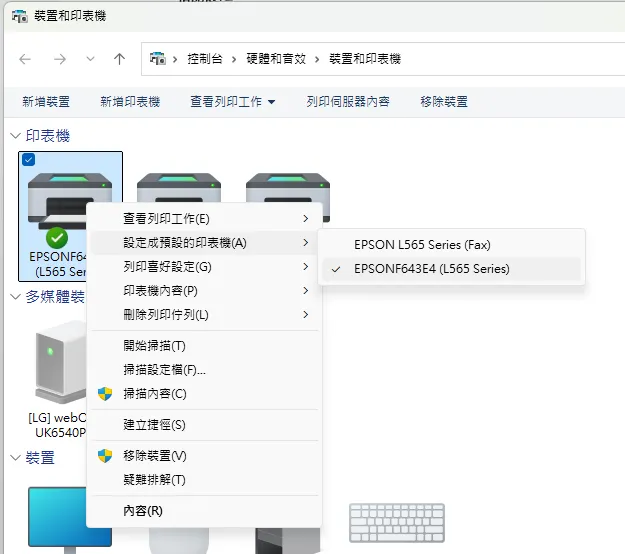Click the 移除裝置 toolbar button
Image resolution: width=625 pixels, height=554 pixels.
coord(444,102)
